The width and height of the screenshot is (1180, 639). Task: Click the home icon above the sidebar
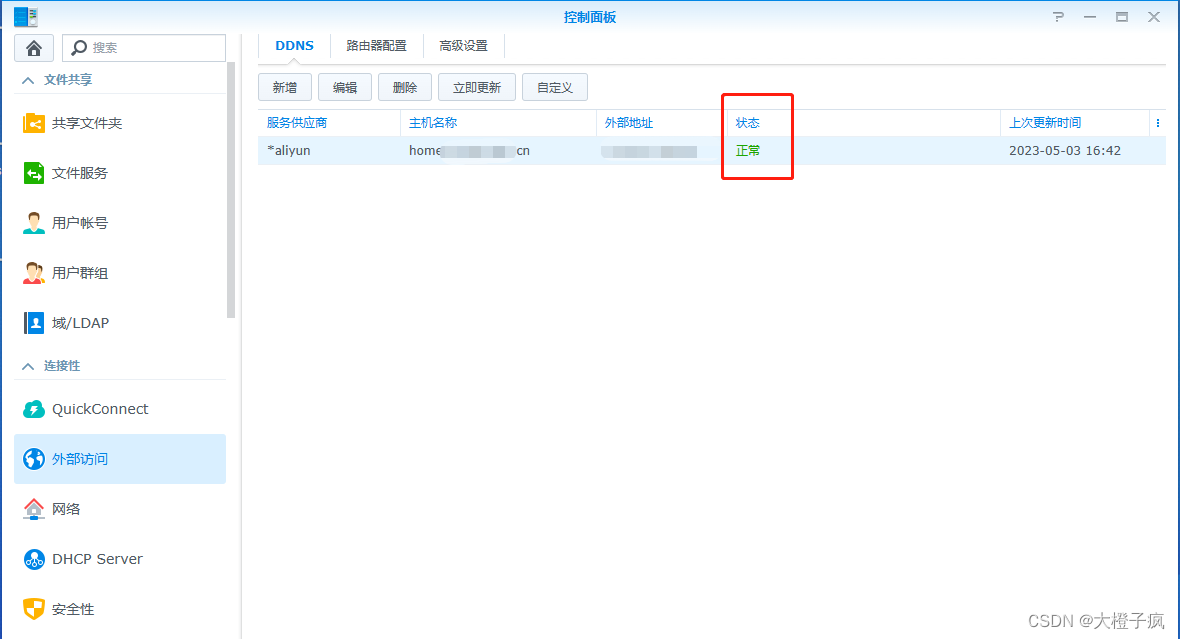(34, 47)
